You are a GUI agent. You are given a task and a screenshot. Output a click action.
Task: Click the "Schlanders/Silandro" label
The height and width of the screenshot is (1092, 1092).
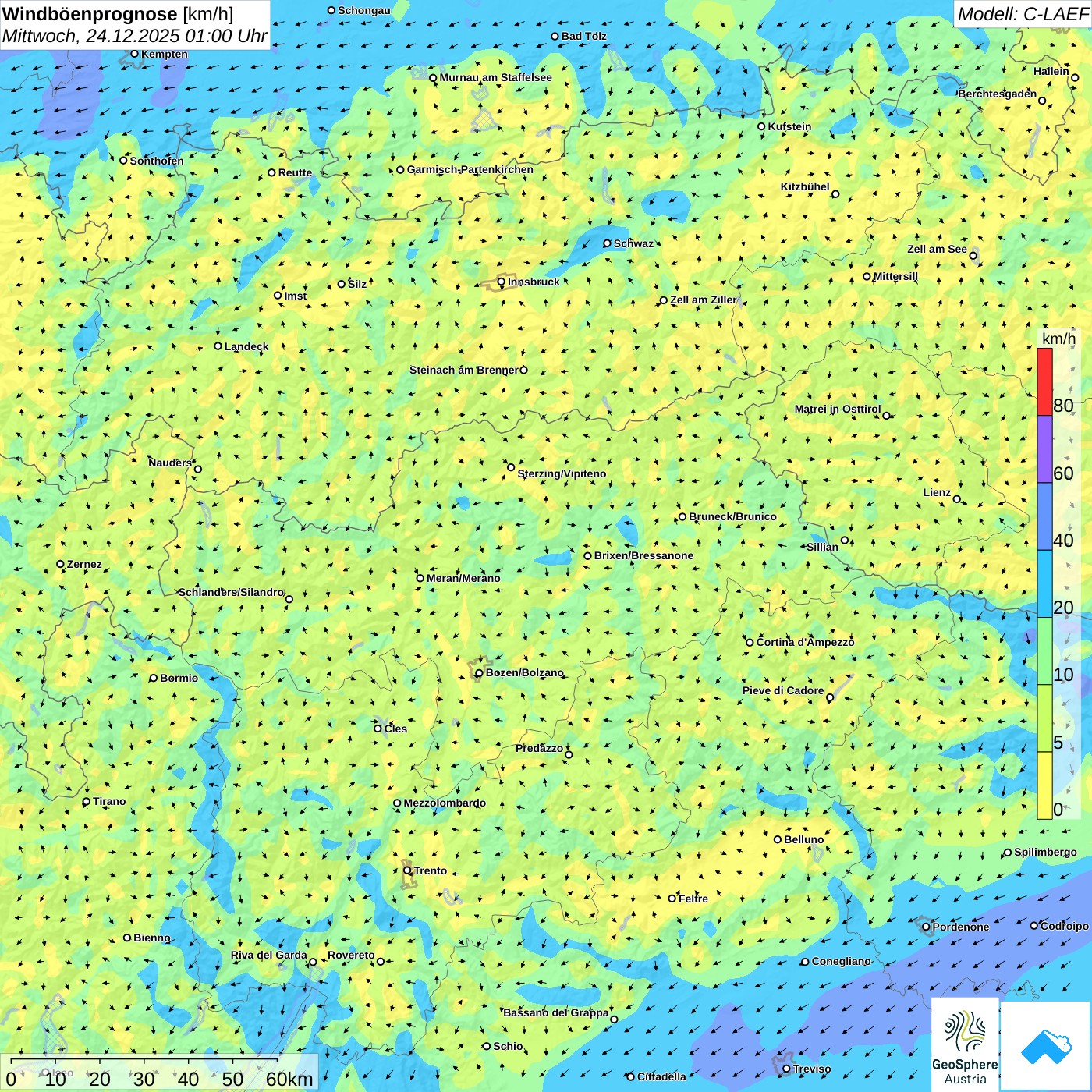pos(231,592)
